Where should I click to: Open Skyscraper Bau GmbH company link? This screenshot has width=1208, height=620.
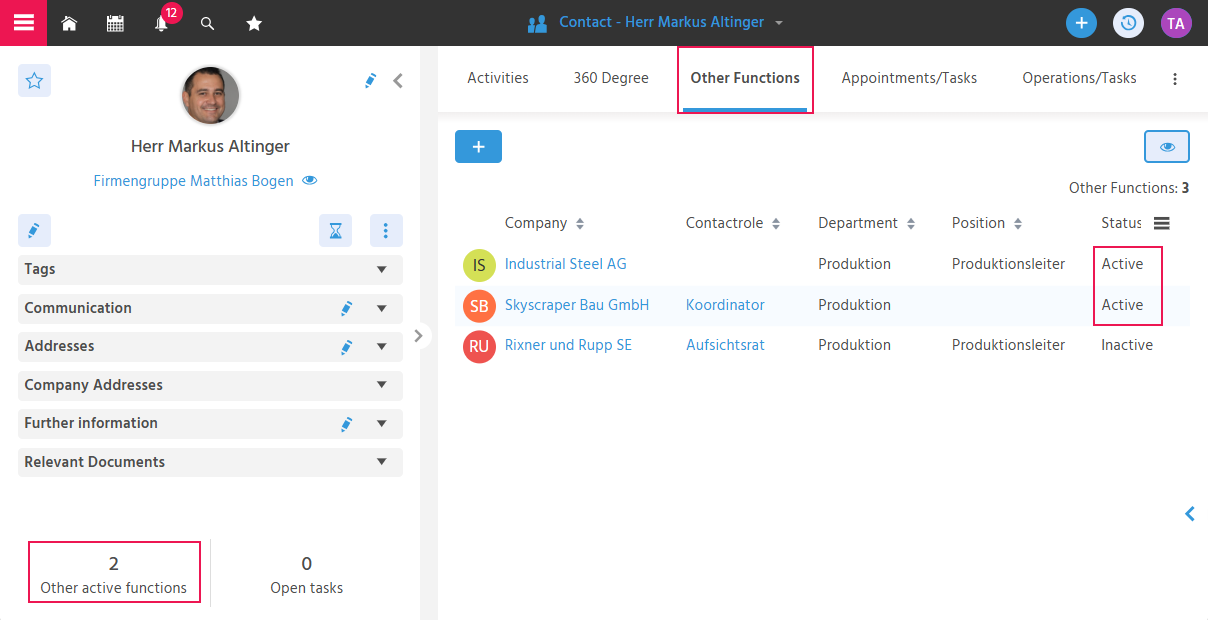(x=577, y=305)
